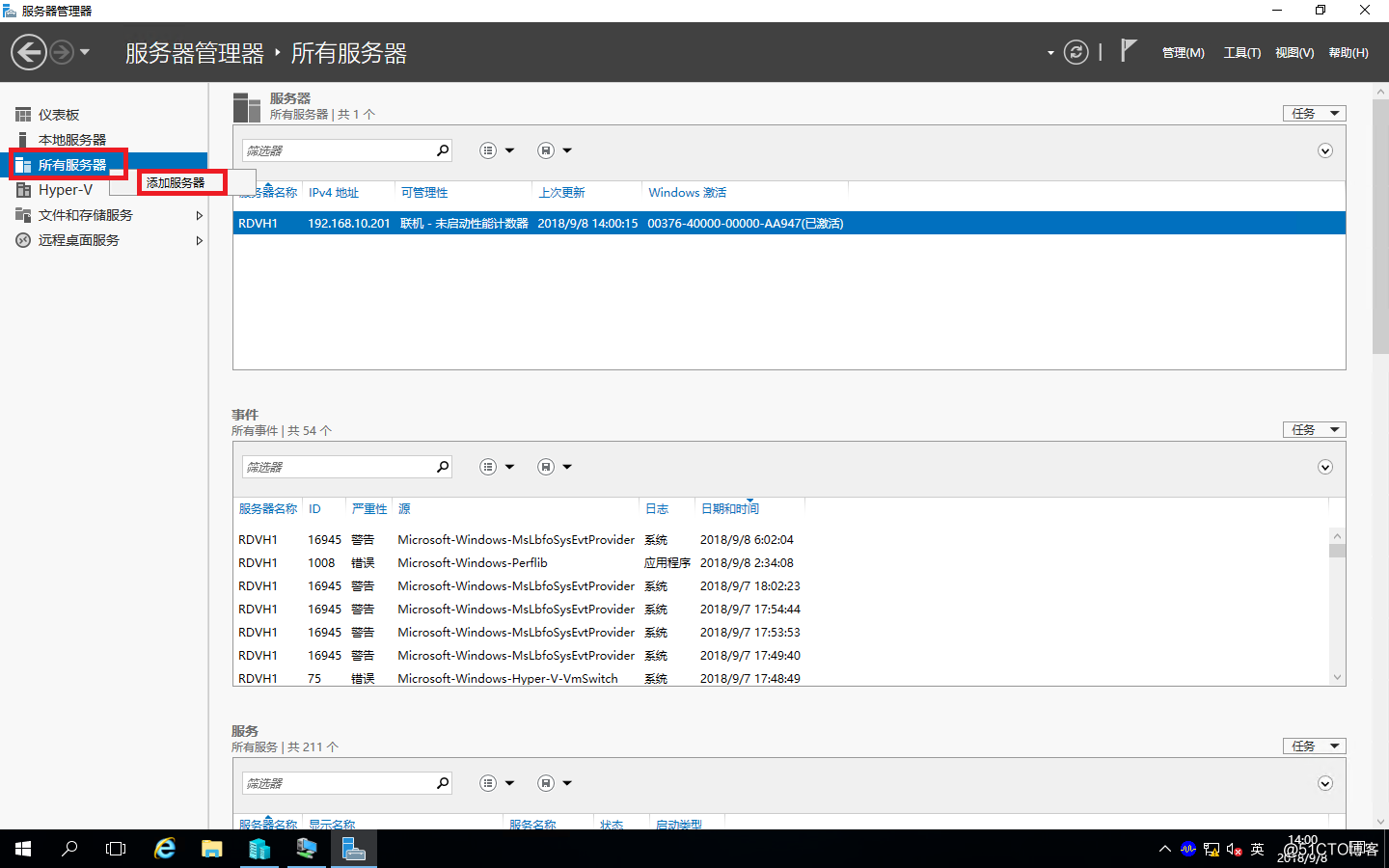Open the 工具(T) menu
The width and height of the screenshot is (1389, 868).
[1242, 53]
